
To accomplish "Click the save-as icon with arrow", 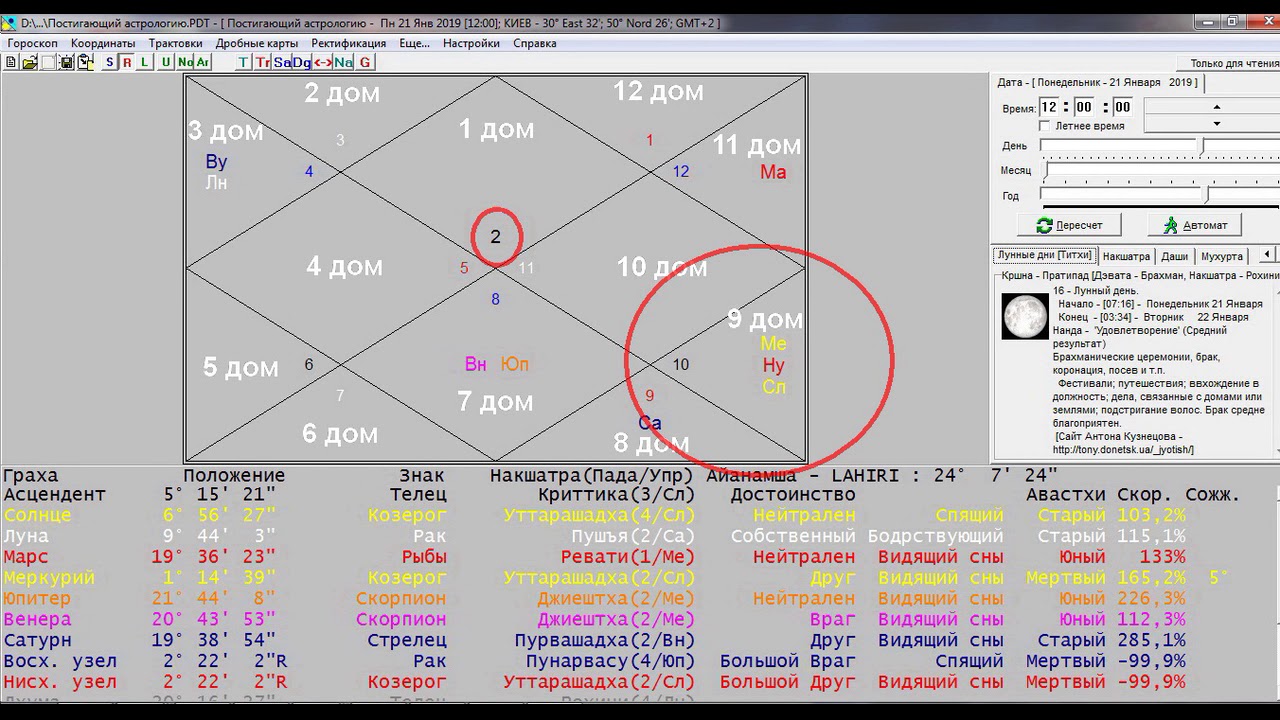I will (85, 62).
